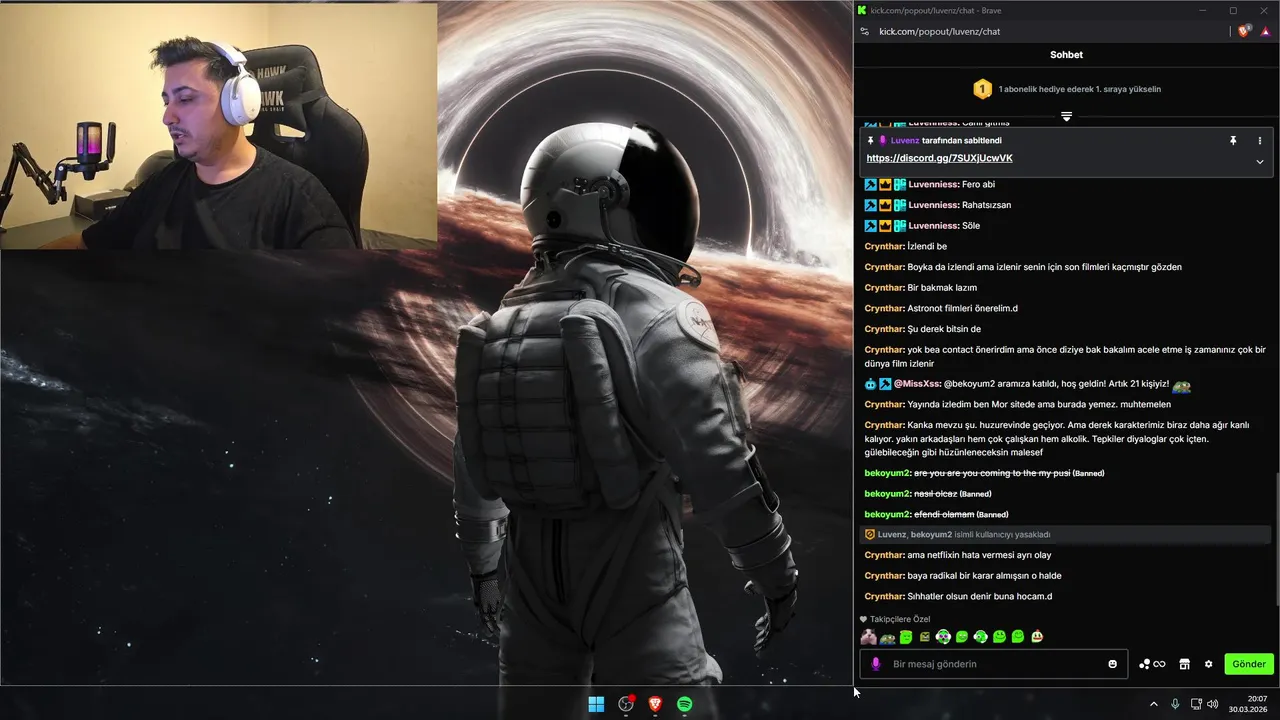Open Spotify from the taskbar
This screenshot has height=720, width=1280.
685,704
